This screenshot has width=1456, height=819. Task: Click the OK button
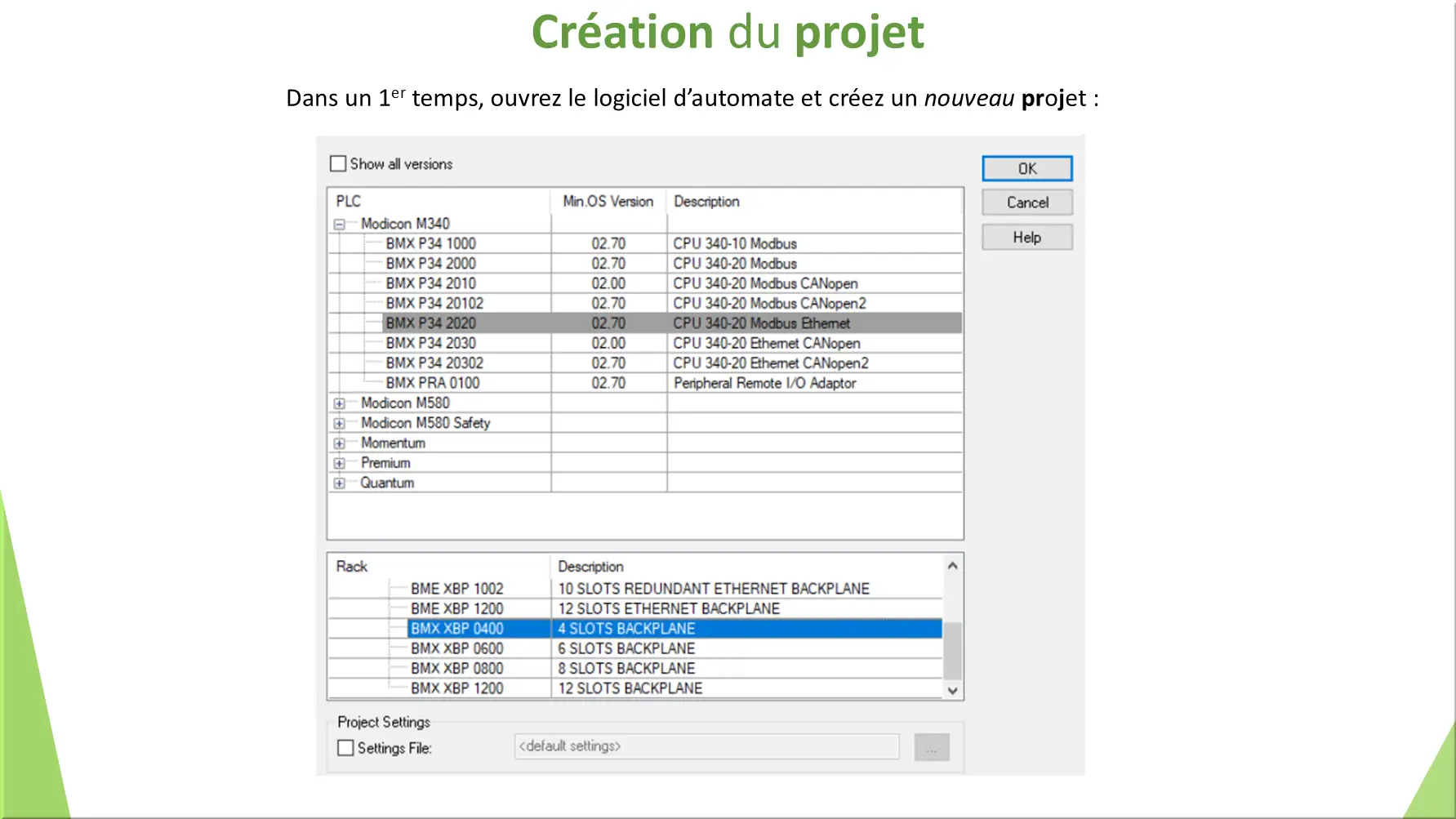[1026, 169]
